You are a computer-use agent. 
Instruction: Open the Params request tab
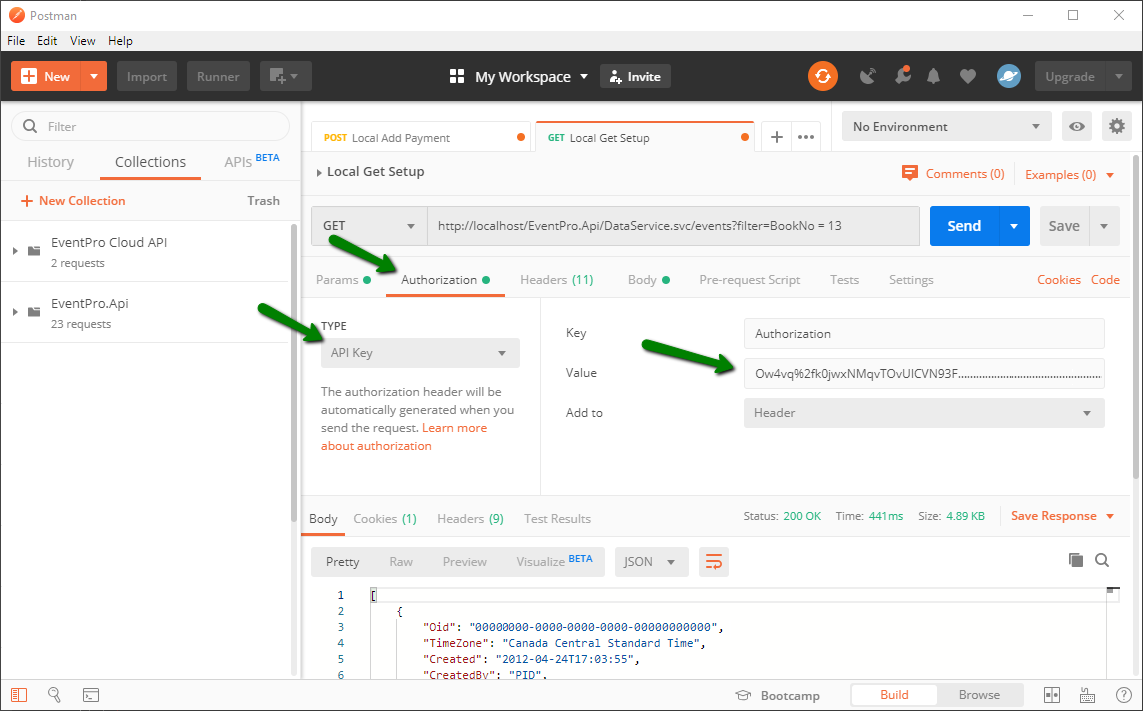(343, 279)
